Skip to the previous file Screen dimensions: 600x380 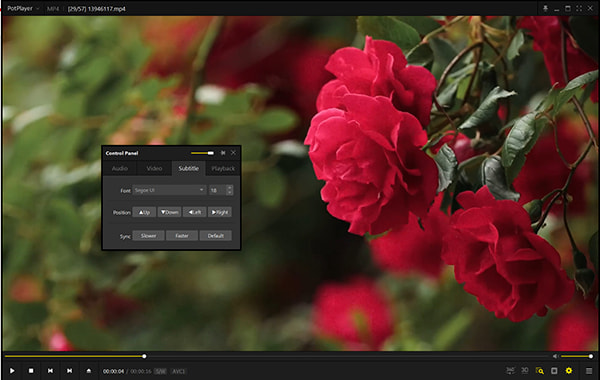pyautogui.click(x=50, y=371)
